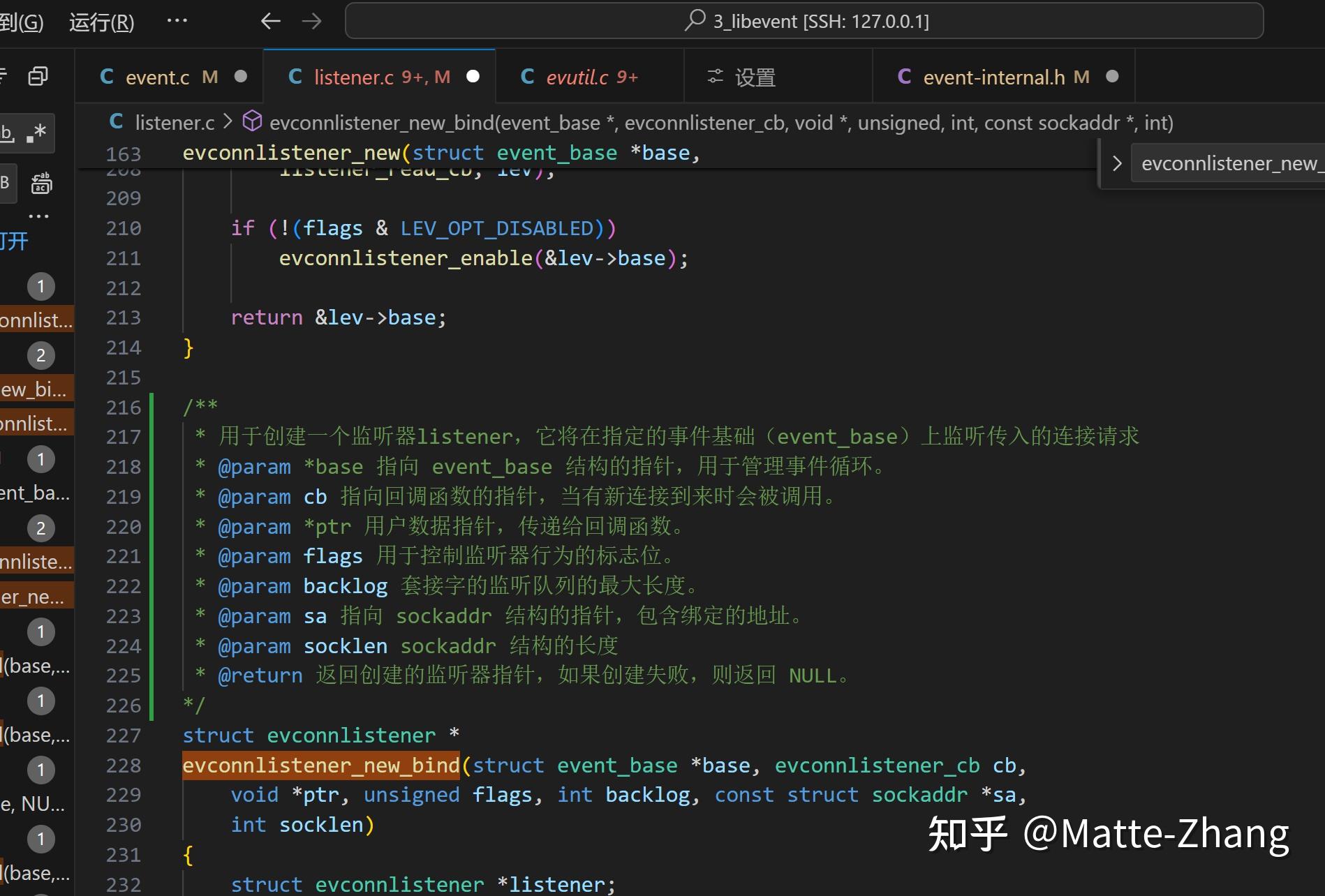Expand the breadcrumb chevron after listener.c

(227, 121)
